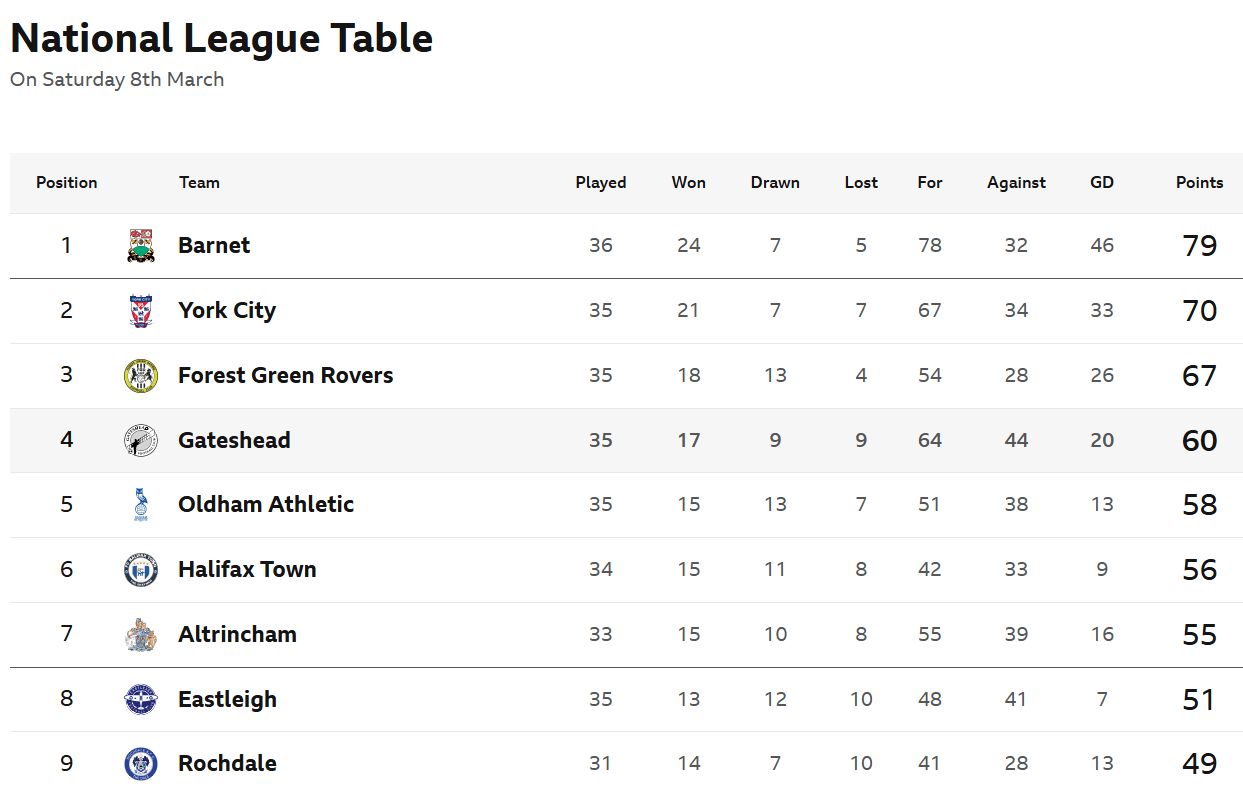
Task: Click the Position column header
Action: tap(67, 183)
